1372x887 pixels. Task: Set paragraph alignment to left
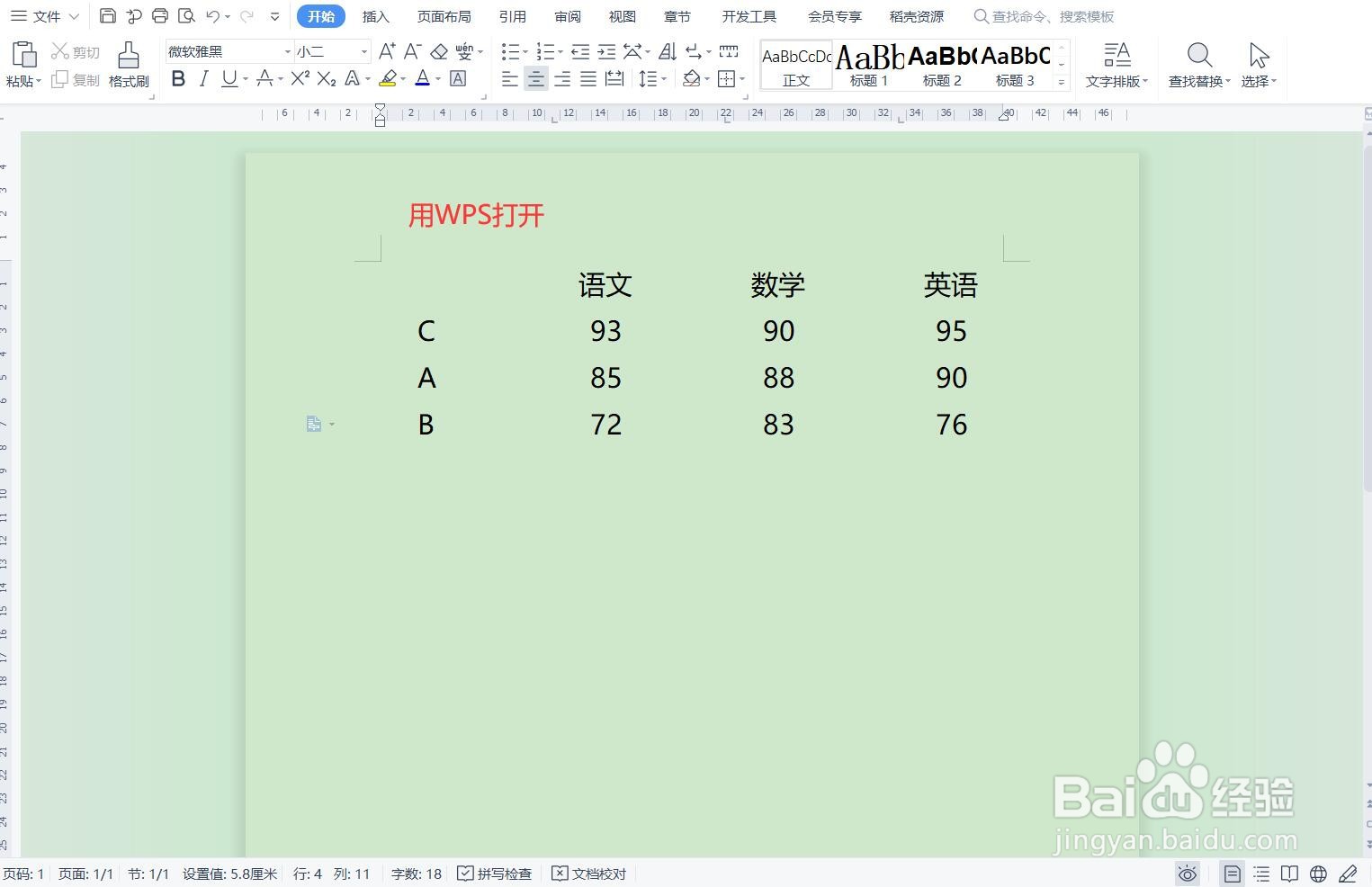[x=509, y=79]
